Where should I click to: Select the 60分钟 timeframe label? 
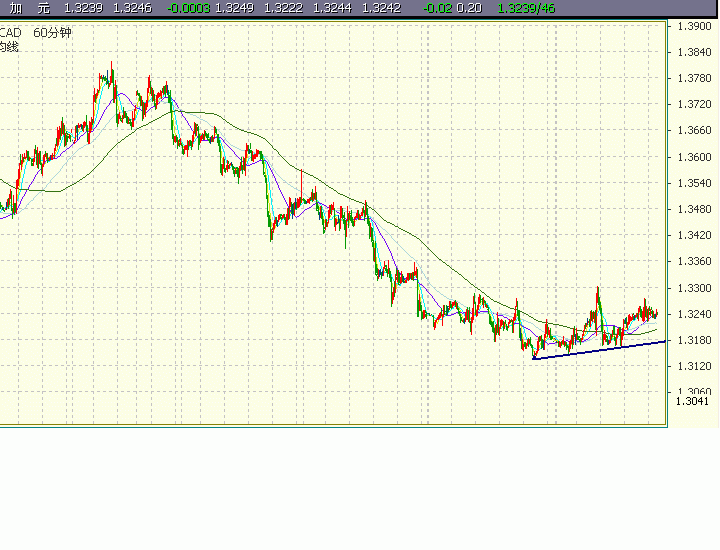(52, 32)
